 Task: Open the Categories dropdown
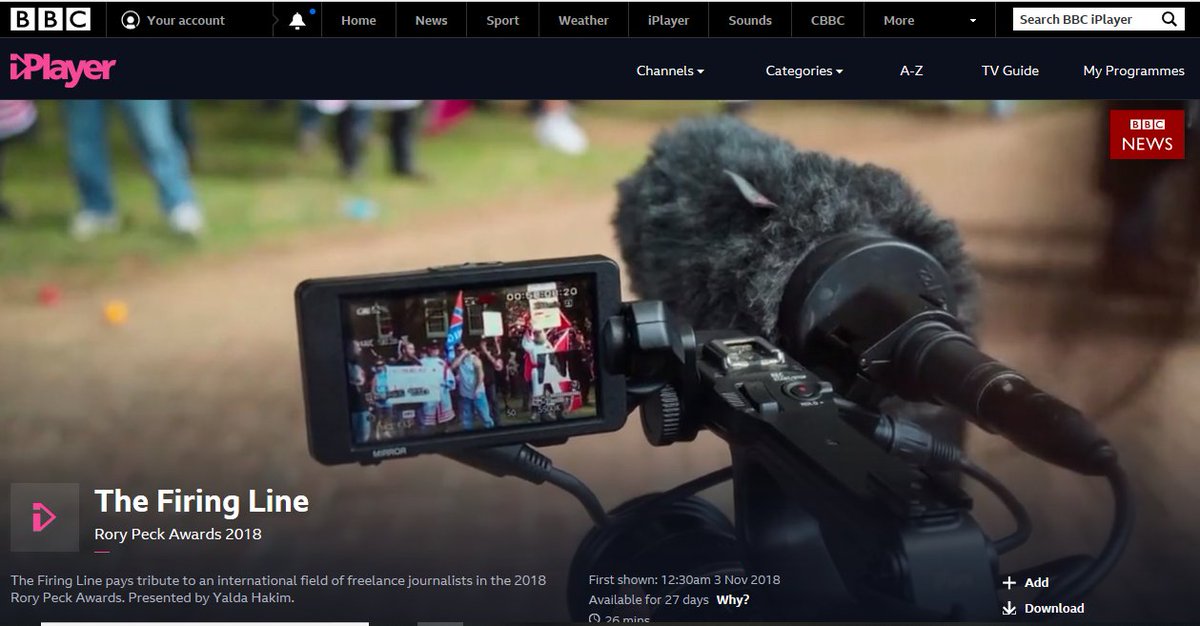tap(804, 70)
